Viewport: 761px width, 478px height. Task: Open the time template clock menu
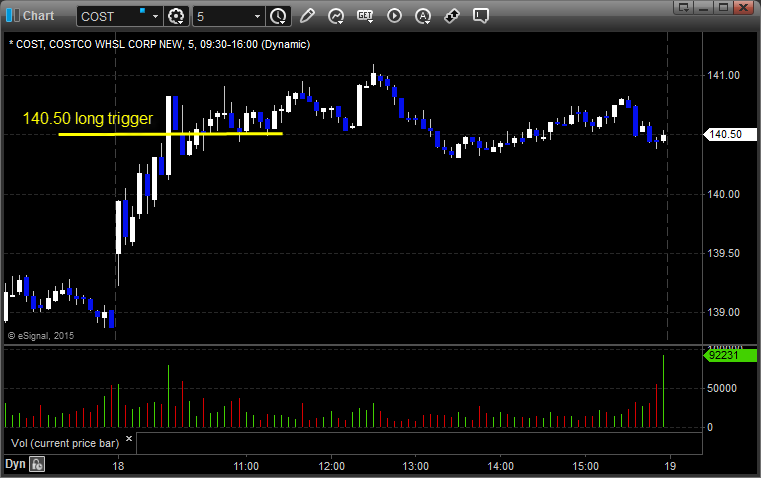click(278, 16)
